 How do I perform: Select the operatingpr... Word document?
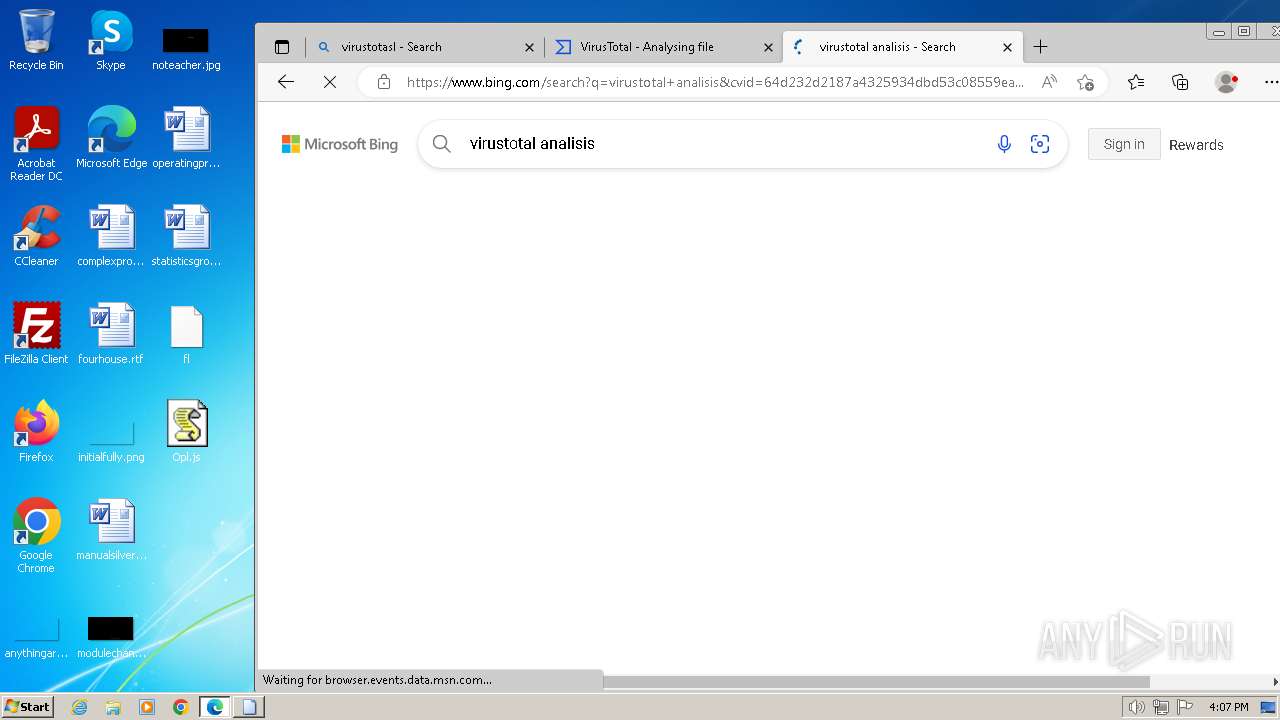pos(186,138)
